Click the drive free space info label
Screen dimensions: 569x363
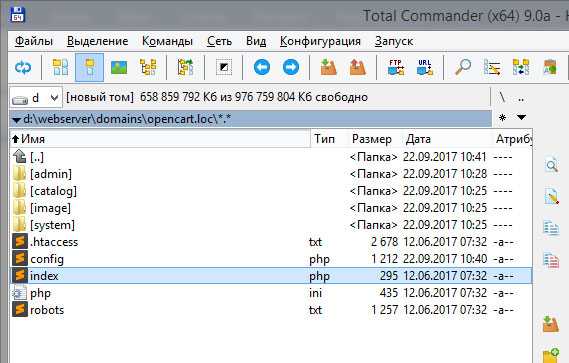tap(217, 97)
